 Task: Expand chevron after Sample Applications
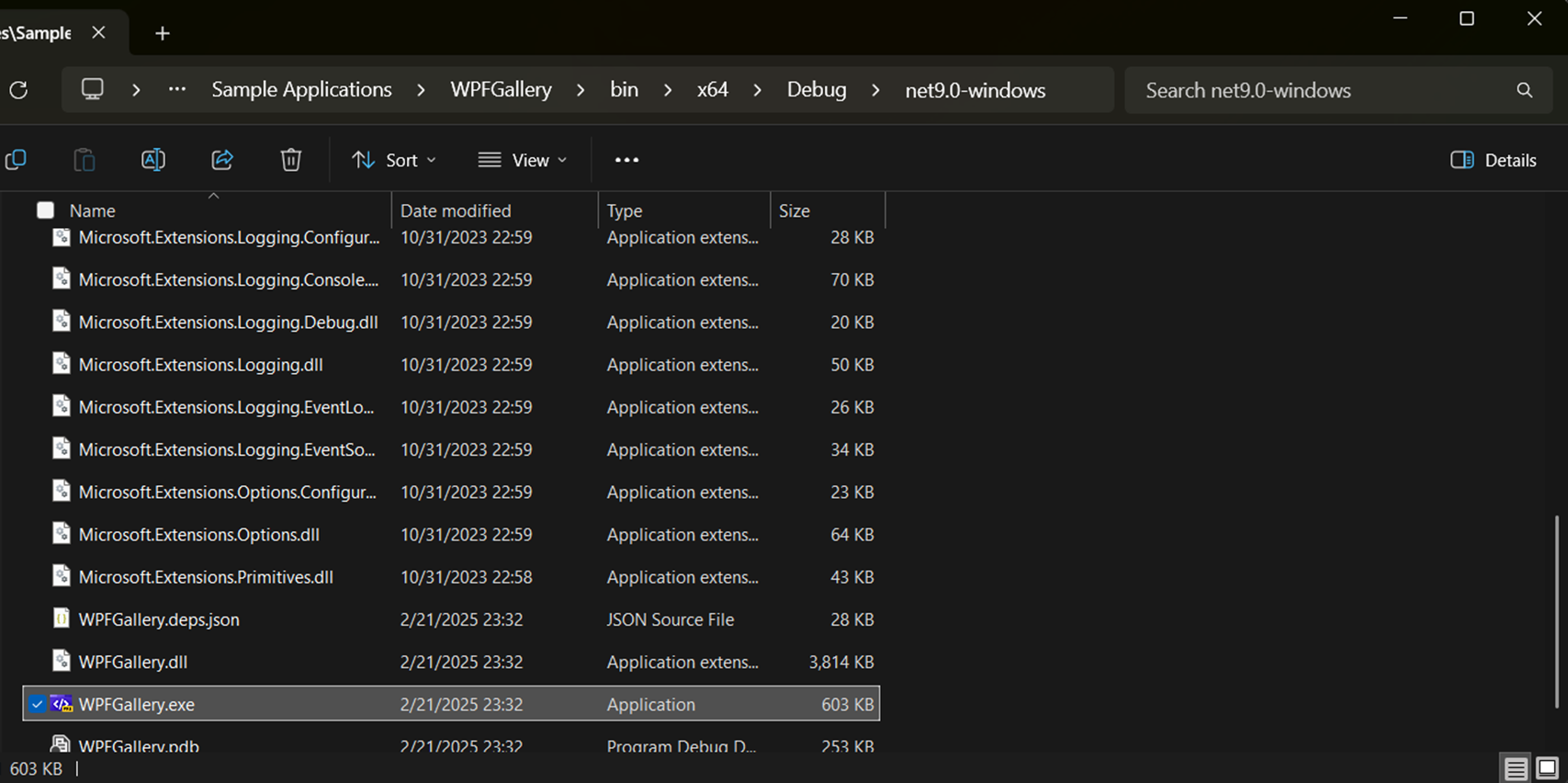pos(422,90)
